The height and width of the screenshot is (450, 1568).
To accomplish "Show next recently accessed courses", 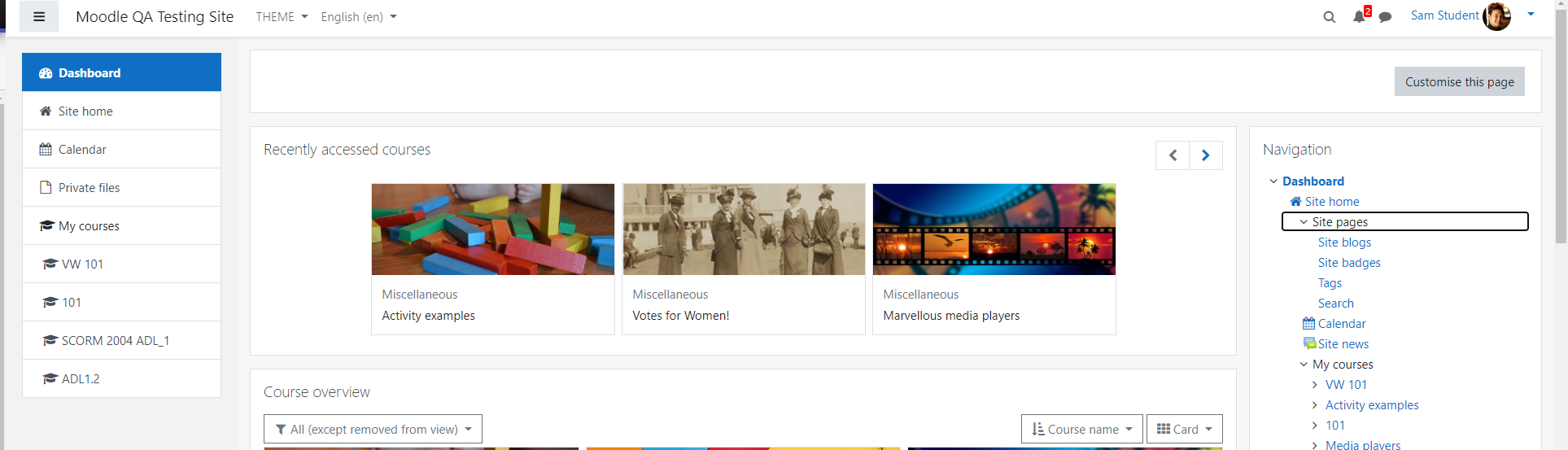I will pos(1206,155).
